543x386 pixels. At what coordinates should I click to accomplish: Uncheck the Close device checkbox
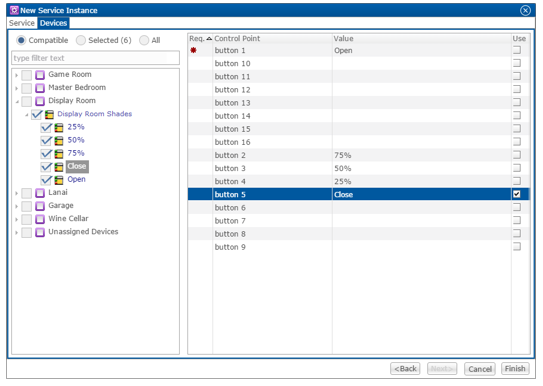click(46, 167)
